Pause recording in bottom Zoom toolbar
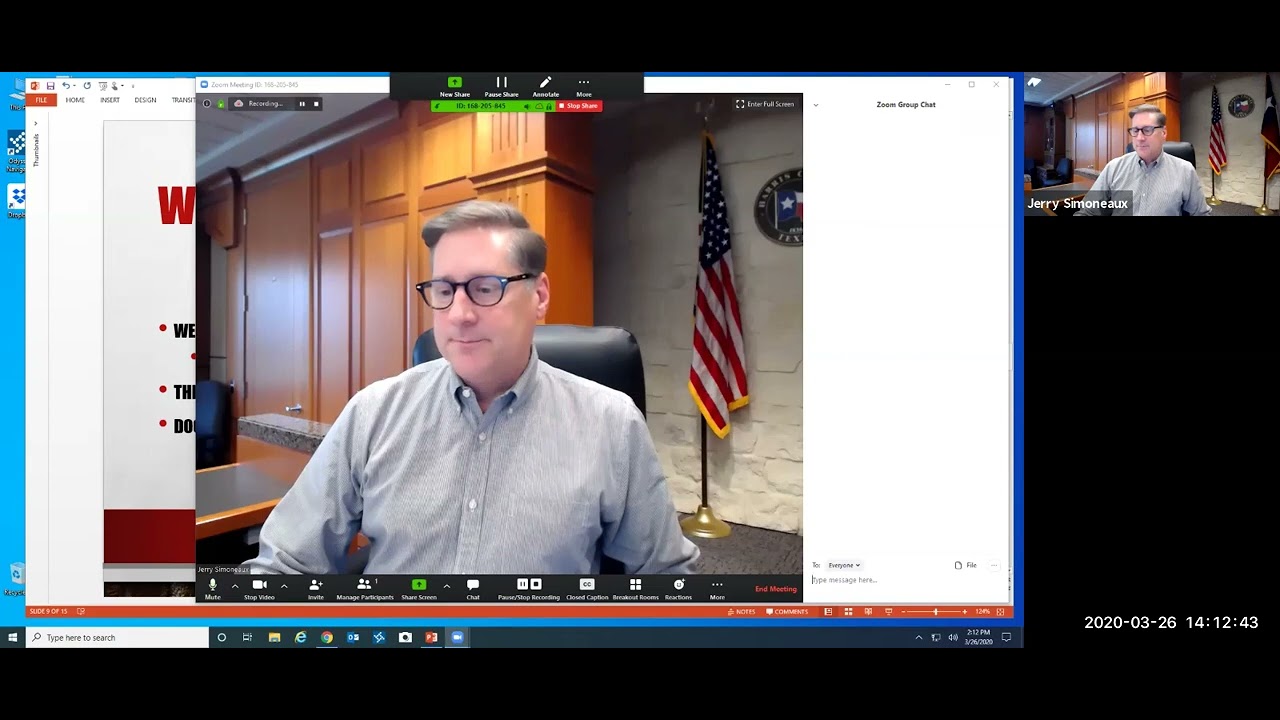The height and width of the screenshot is (720, 1280). click(x=522, y=584)
